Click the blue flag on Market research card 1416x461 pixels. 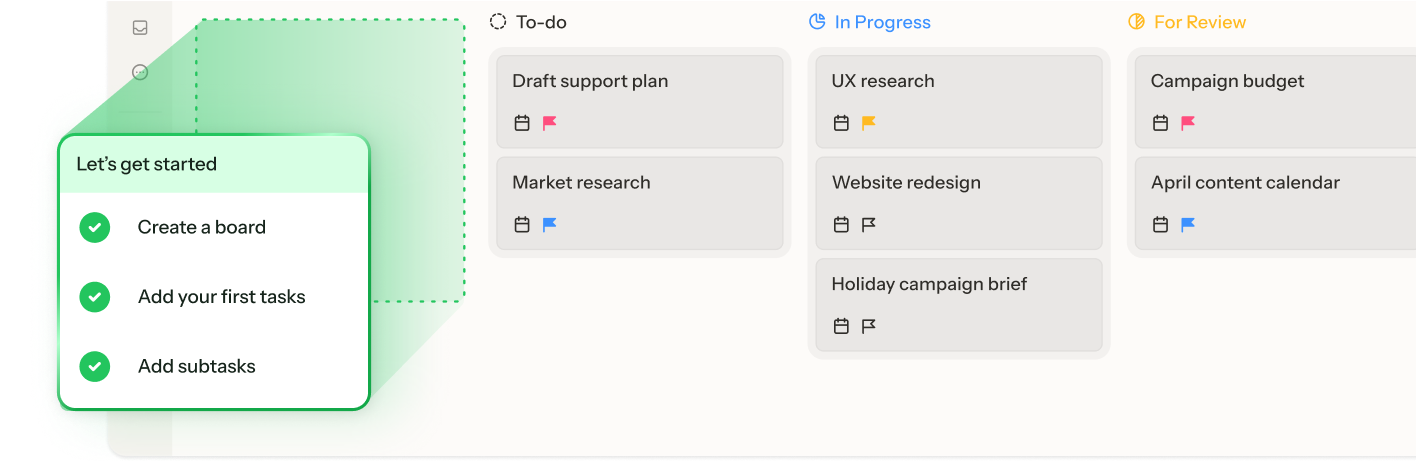point(549,225)
